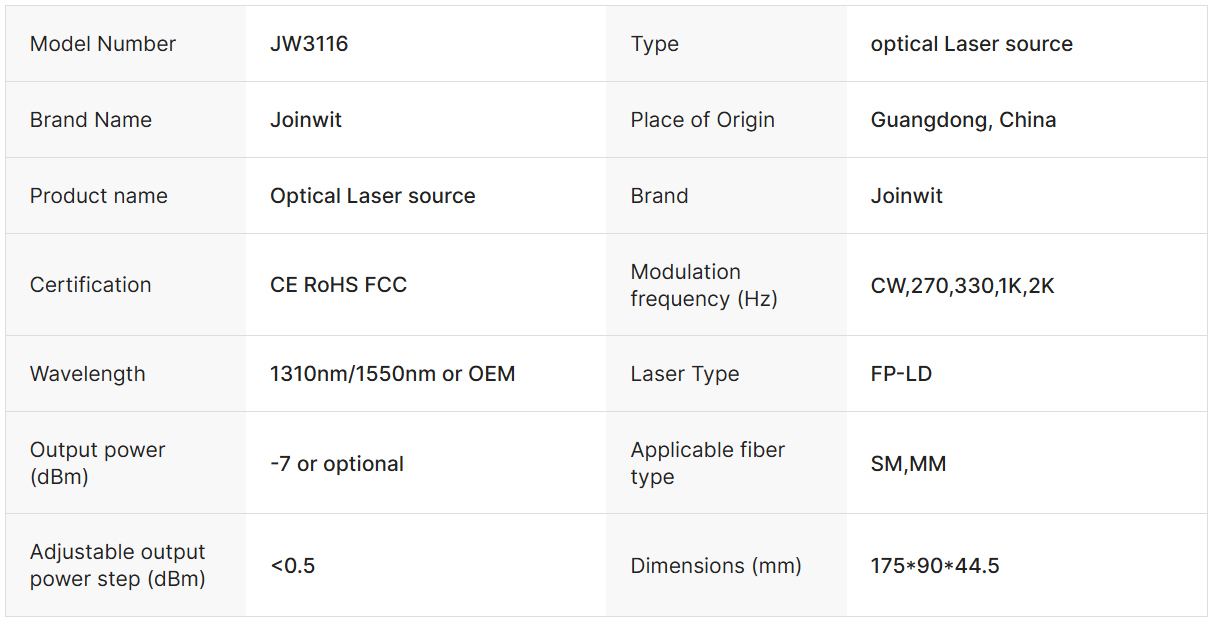1212x622 pixels.
Task: Select the SM,MM fiber type value
Action: click(908, 464)
